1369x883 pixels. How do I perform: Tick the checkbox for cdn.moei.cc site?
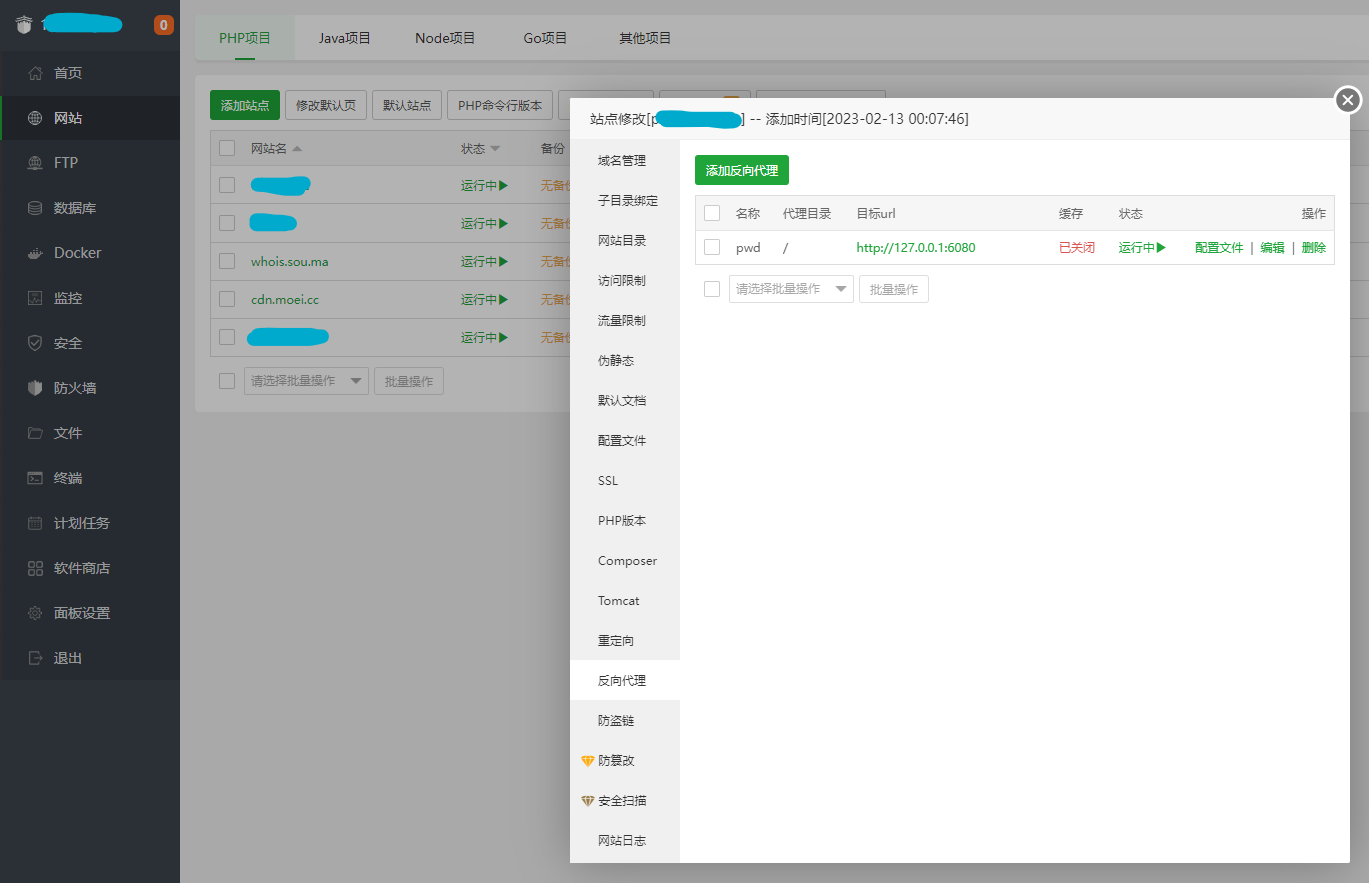coord(227,299)
